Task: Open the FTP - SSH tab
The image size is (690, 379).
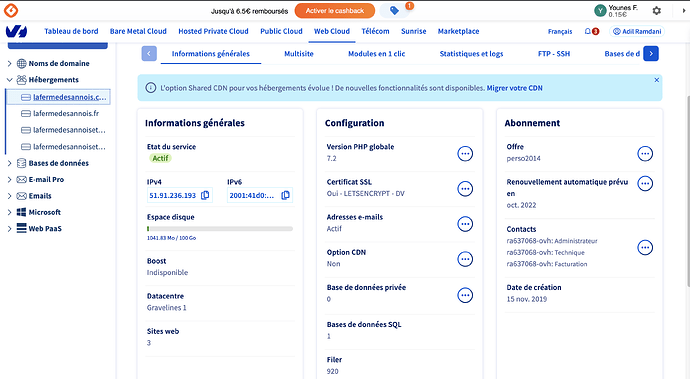Action: point(554,54)
